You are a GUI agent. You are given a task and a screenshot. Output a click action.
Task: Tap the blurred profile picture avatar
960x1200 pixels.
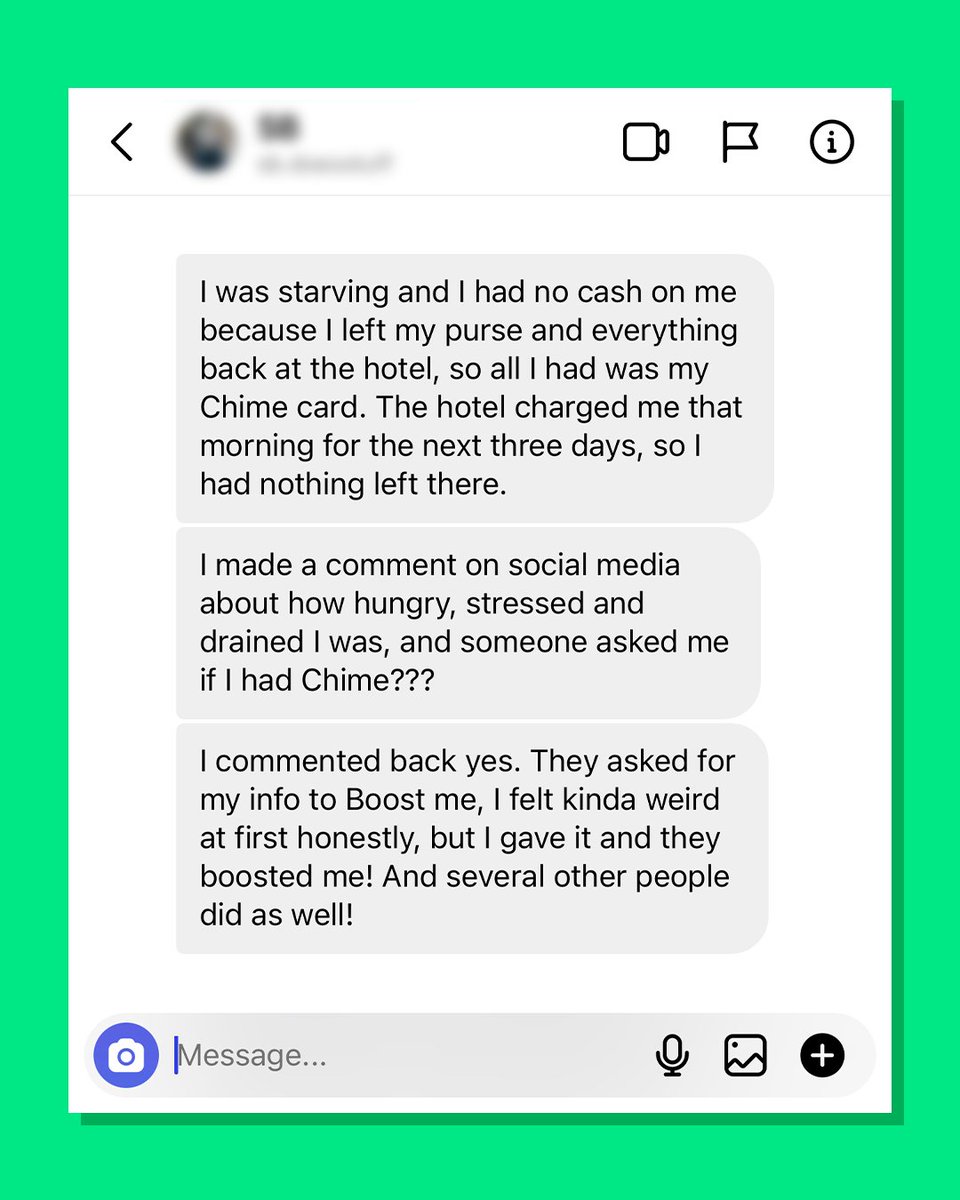point(207,142)
